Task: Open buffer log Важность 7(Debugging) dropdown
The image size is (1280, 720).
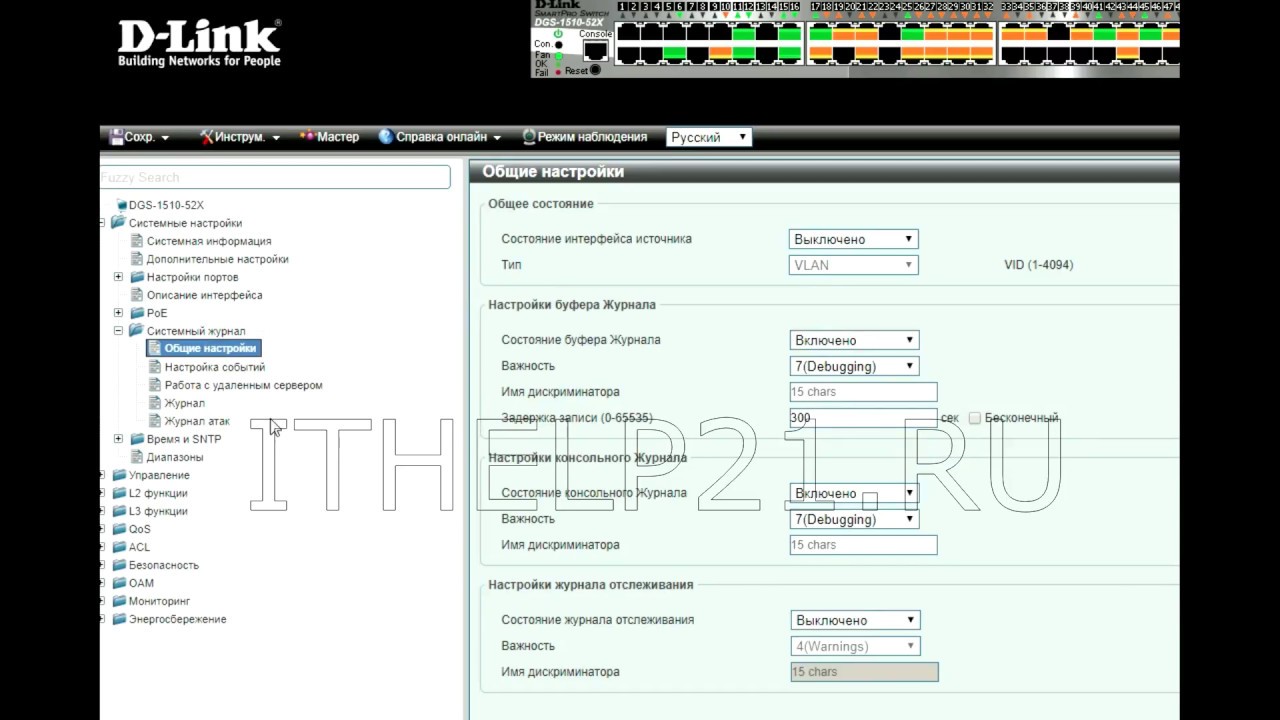Action: coord(853,366)
